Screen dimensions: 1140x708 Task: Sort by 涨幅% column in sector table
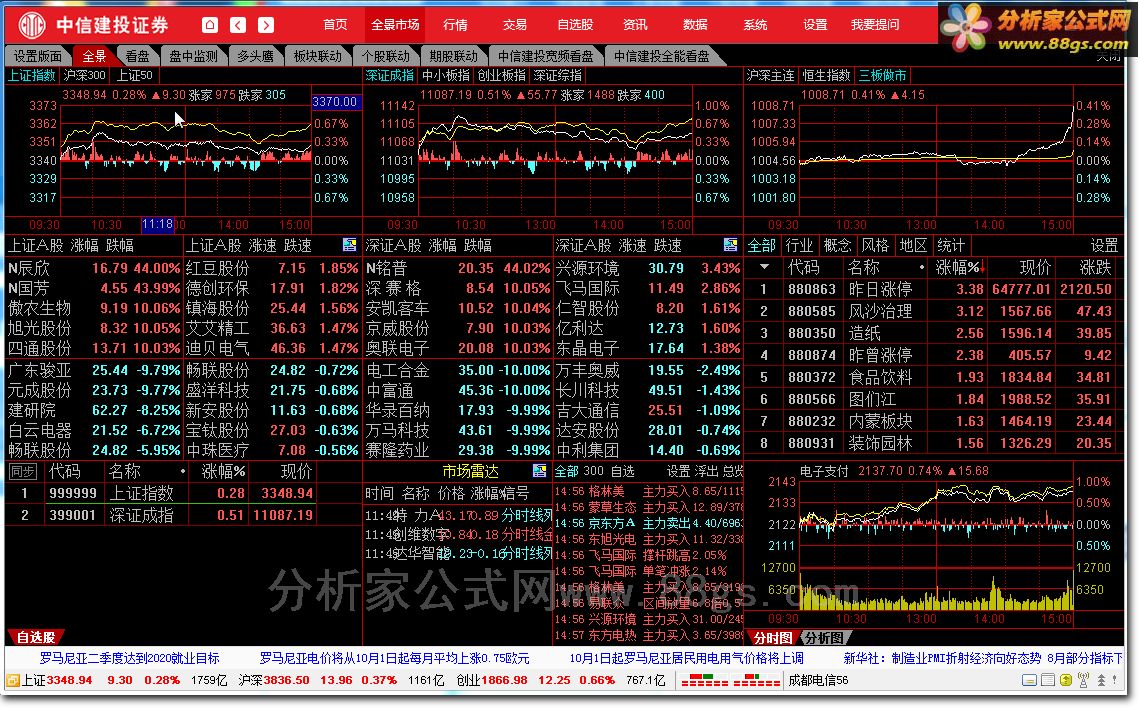(x=960, y=267)
